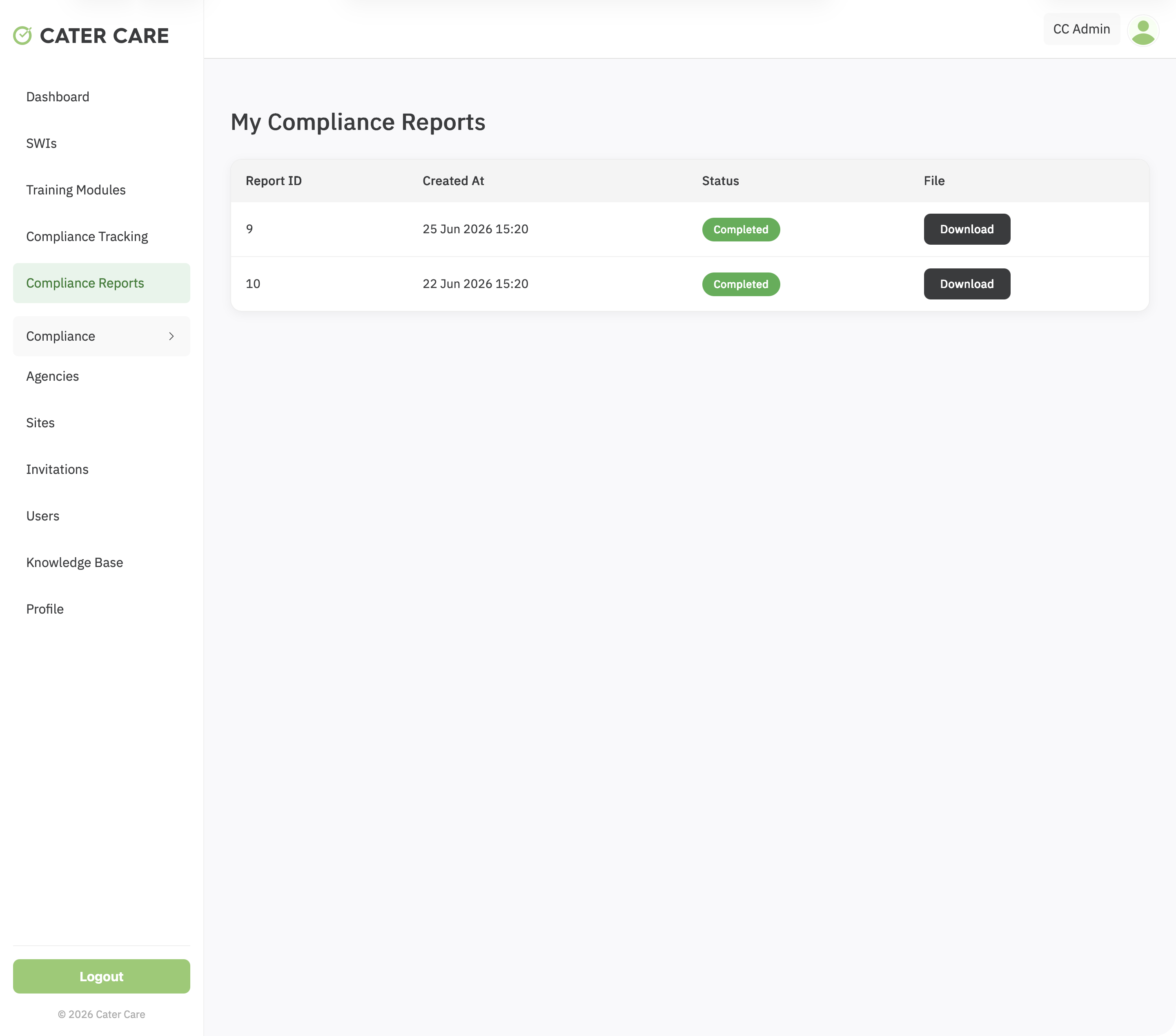Screen dimensions: 1176x1036
Task: Open the user avatar profile icon
Action: [x=1143, y=31]
